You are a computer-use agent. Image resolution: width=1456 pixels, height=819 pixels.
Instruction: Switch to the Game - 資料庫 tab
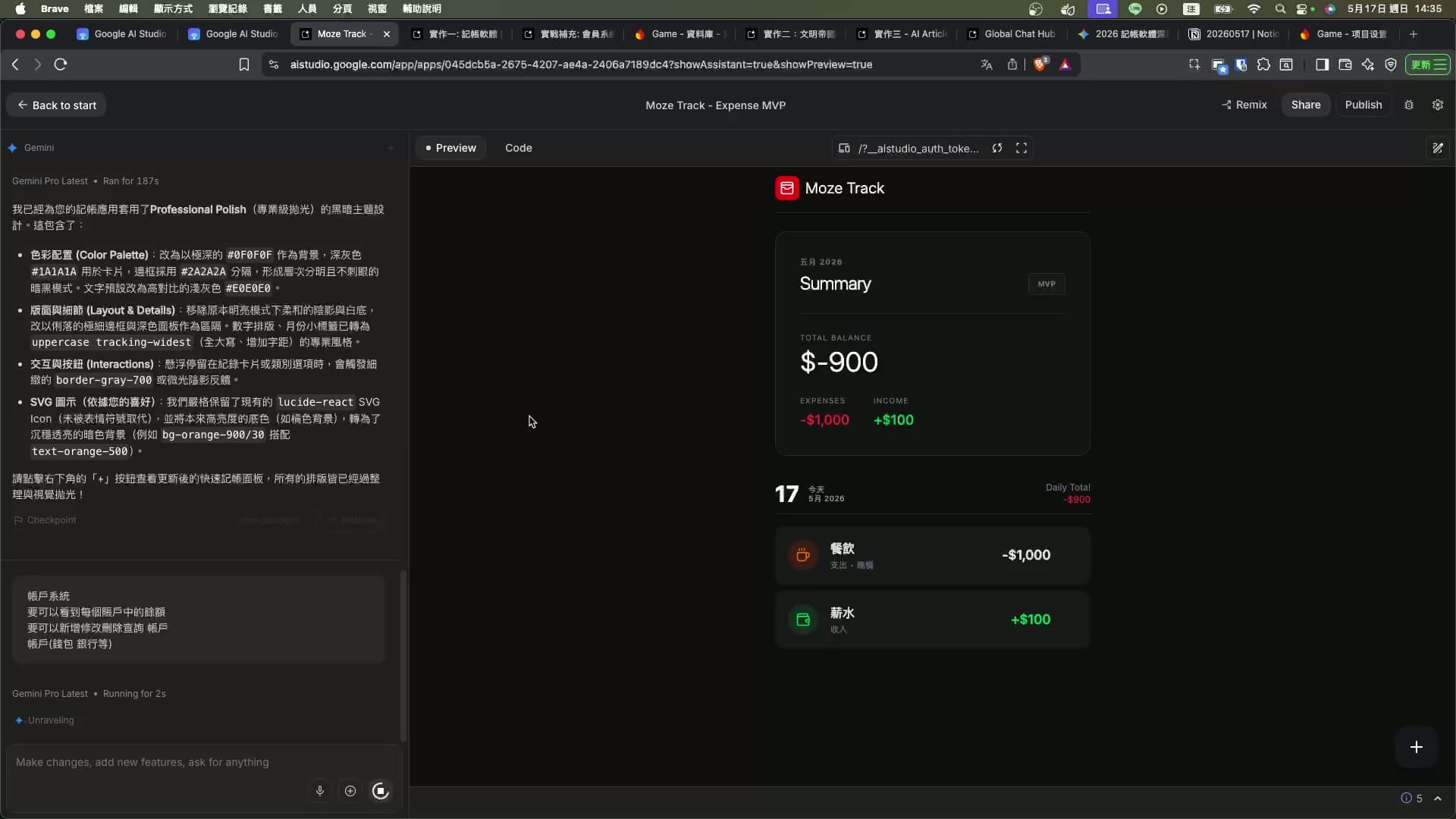click(680, 34)
